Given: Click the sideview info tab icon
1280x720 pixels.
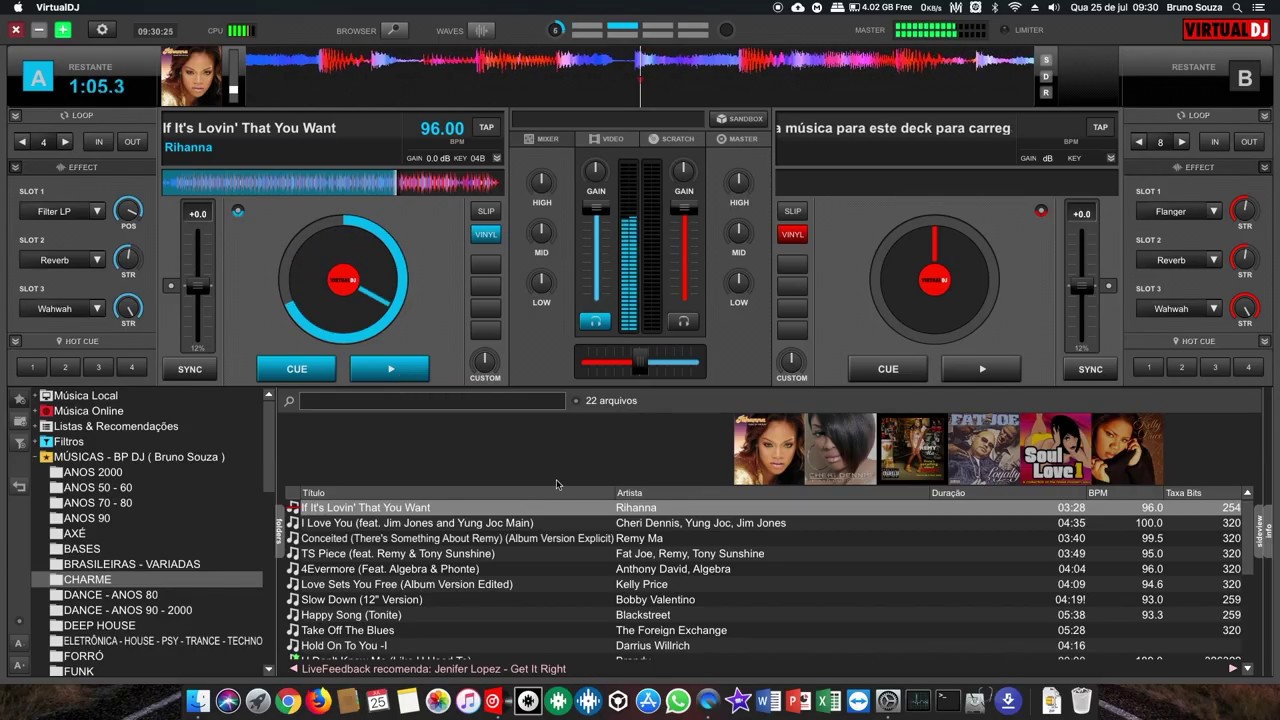Looking at the screenshot, I should point(1263,530).
